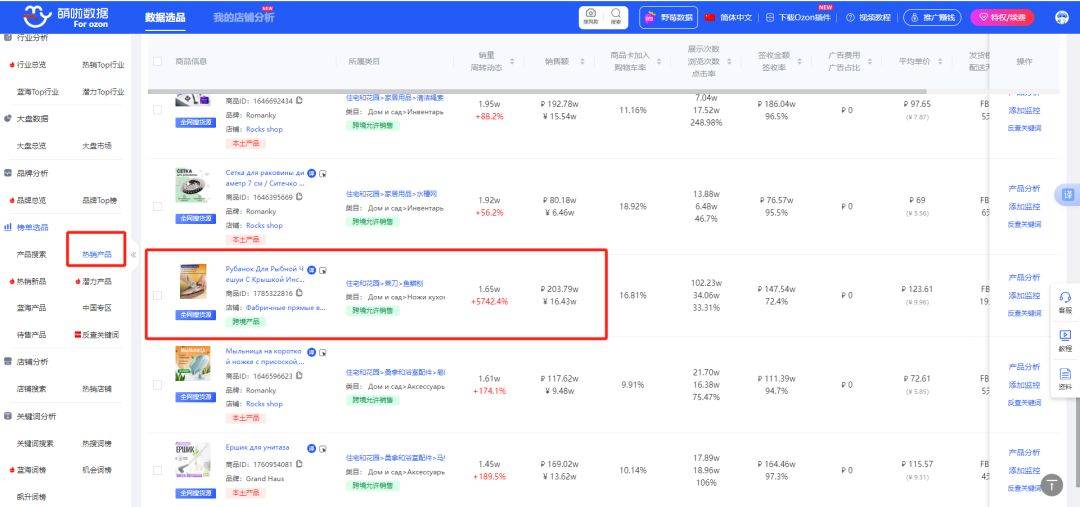Click blue round icon beside Мыльница title
This screenshot has width=1080, height=507.
click(311, 352)
